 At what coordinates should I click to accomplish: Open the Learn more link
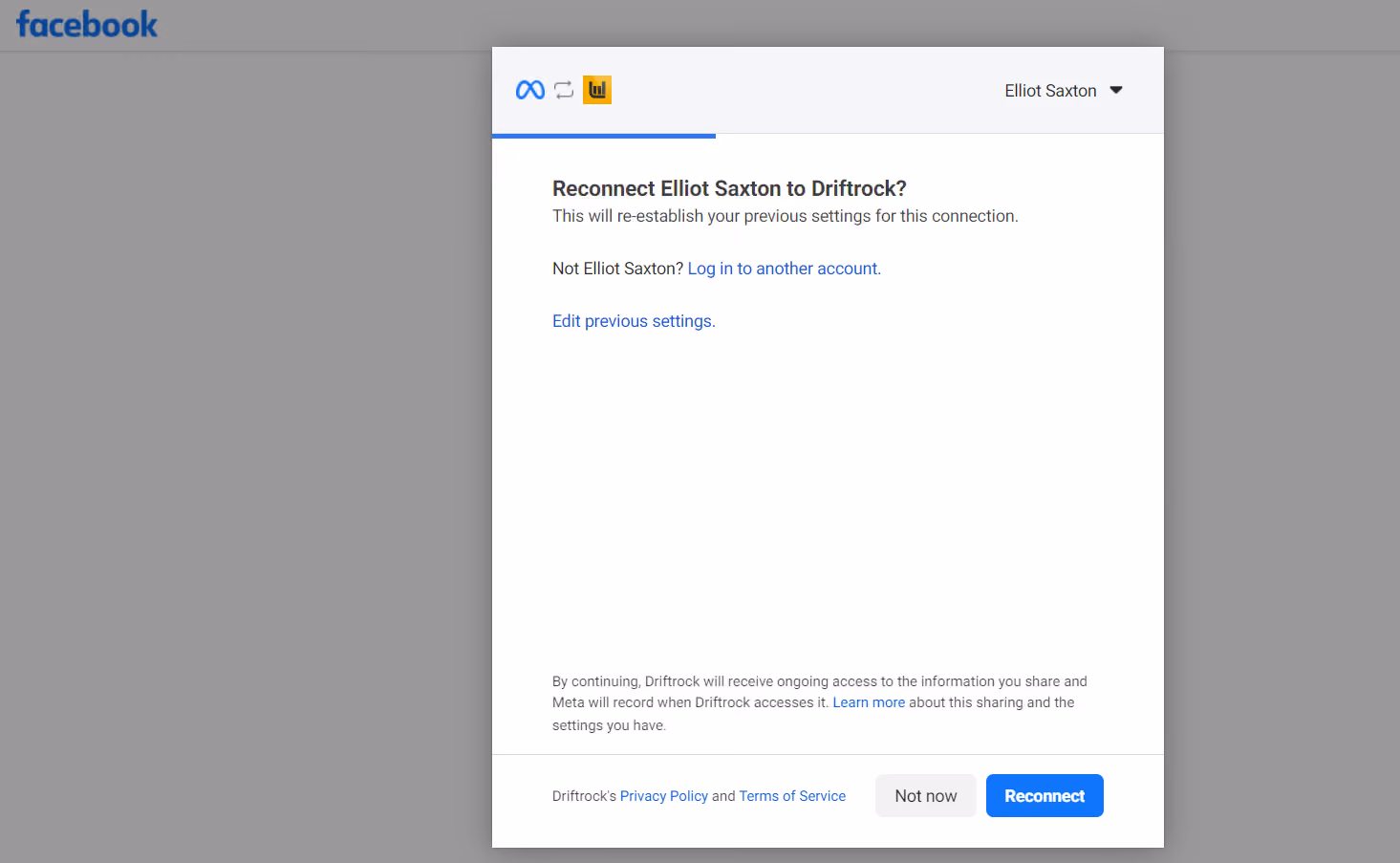[x=869, y=702]
